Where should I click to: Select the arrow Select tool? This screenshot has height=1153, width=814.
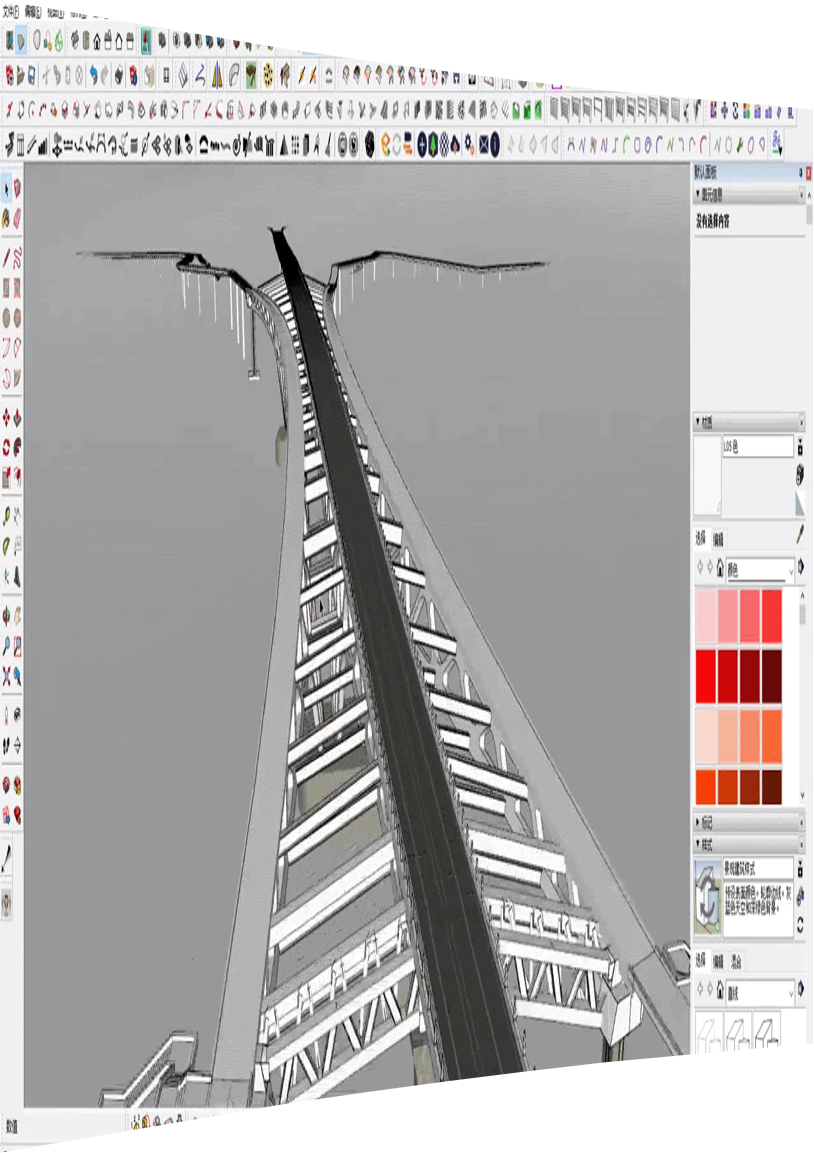point(7,189)
